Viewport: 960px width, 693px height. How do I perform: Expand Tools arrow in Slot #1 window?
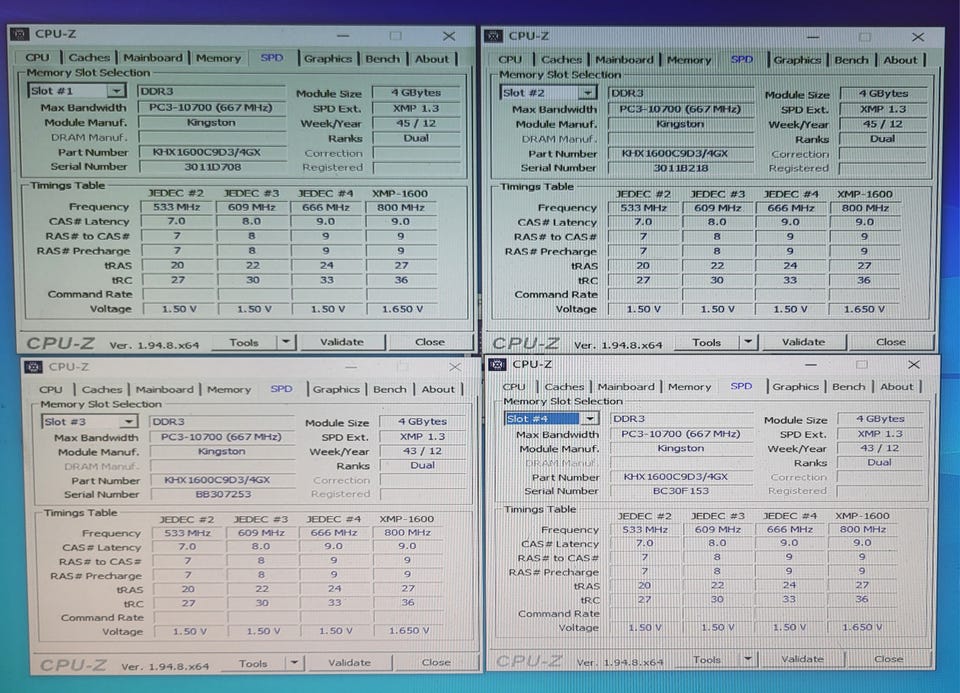286,342
